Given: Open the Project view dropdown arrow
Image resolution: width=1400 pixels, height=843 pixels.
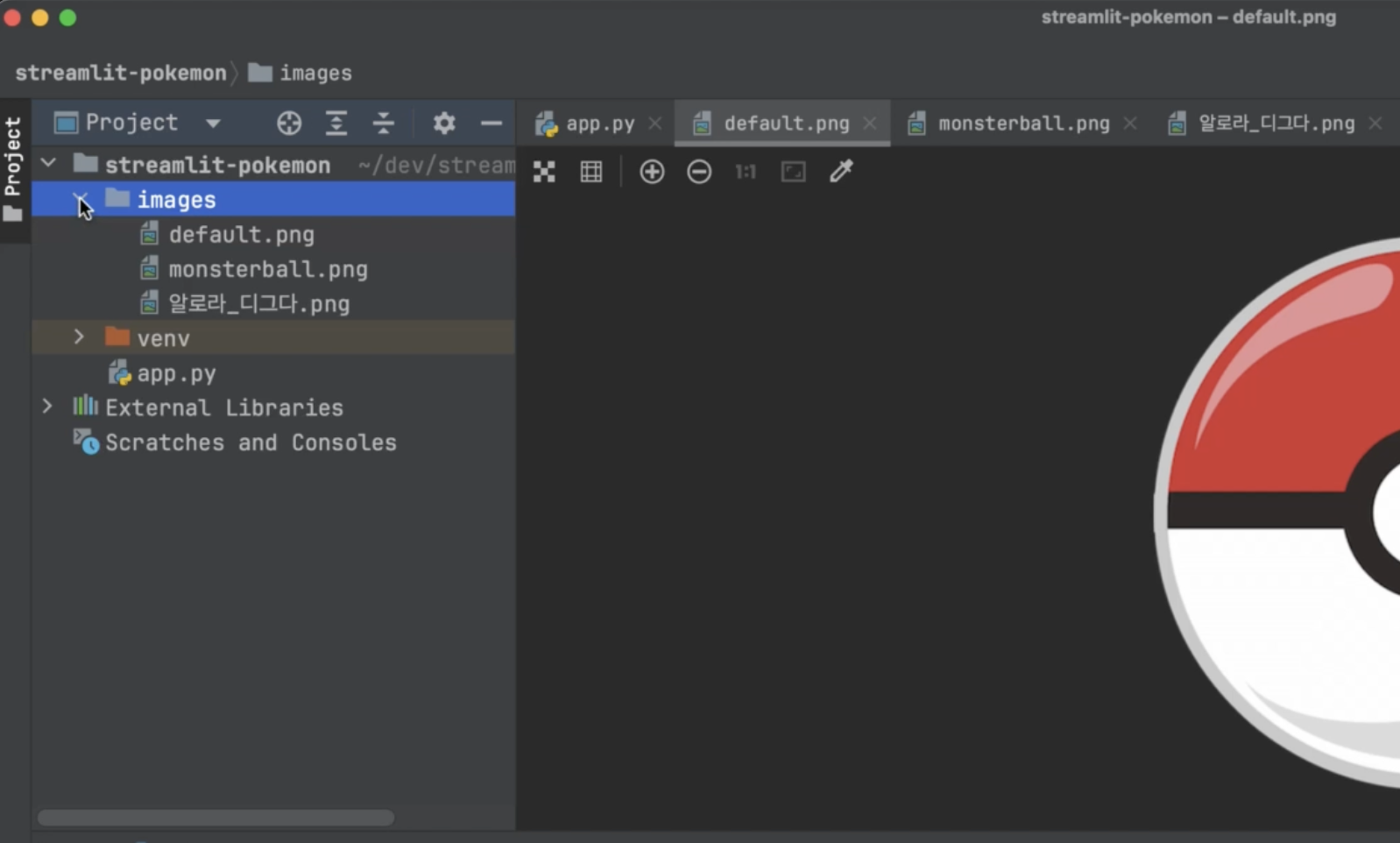Looking at the screenshot, I should click(x=213, y=124).
